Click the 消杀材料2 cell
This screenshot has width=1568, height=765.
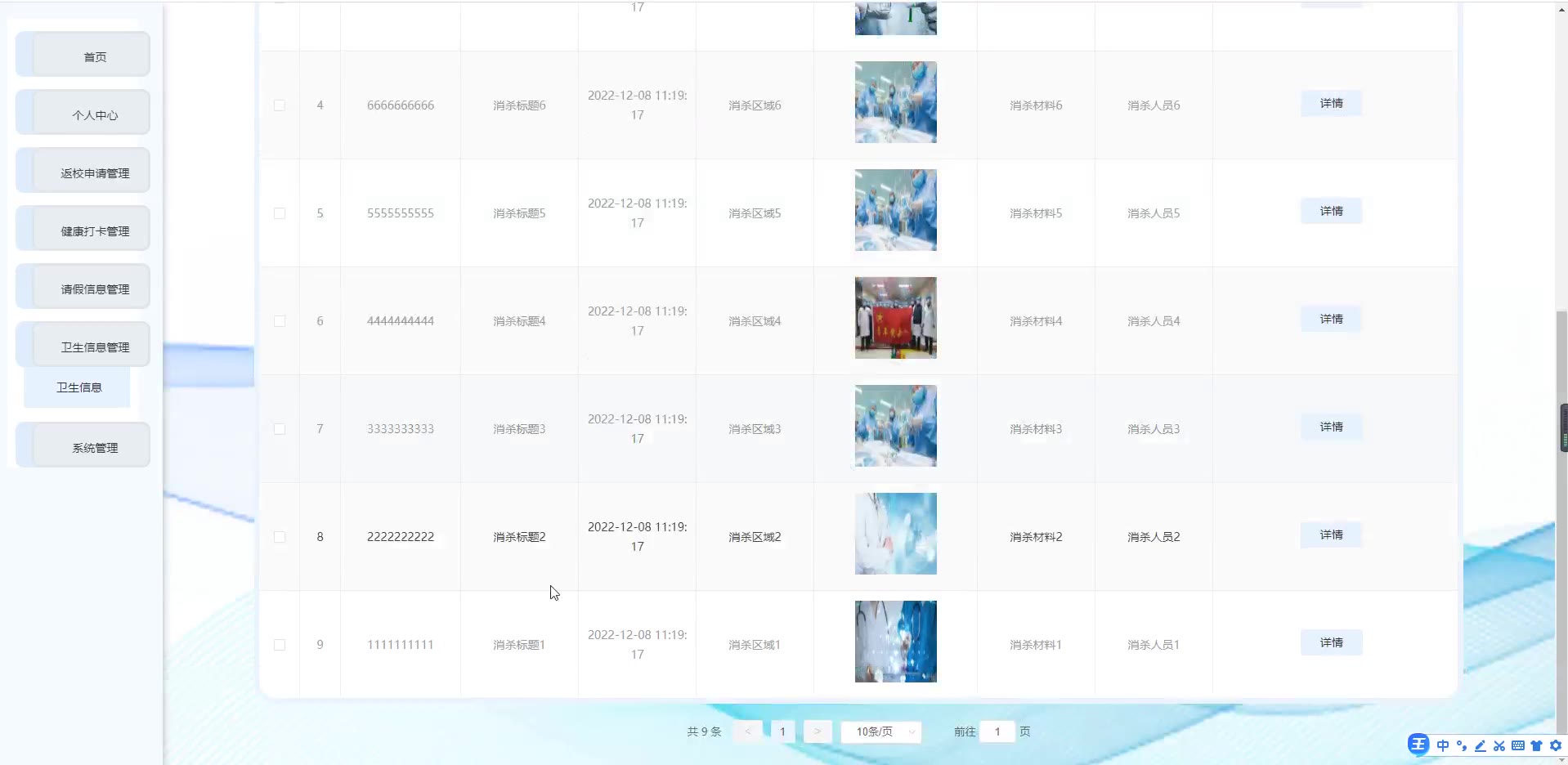coord(1036,537)
